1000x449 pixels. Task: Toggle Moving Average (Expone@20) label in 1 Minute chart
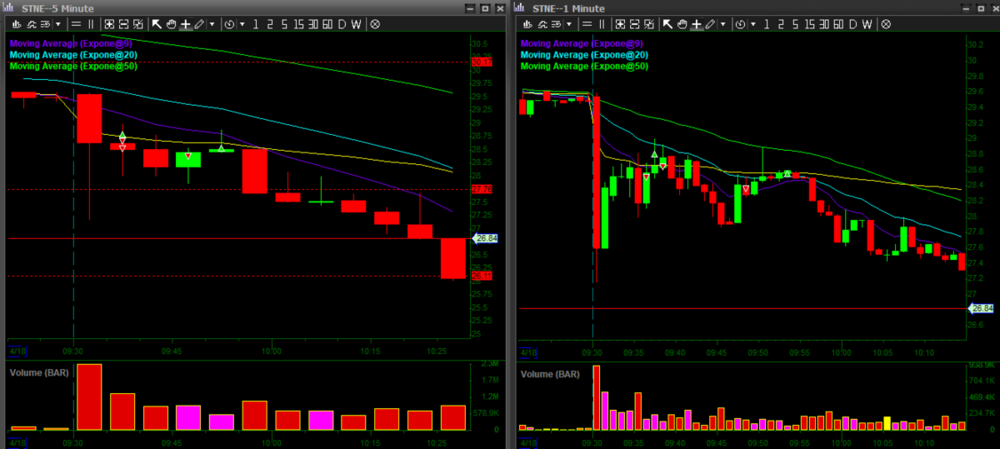tap(585, 55)
